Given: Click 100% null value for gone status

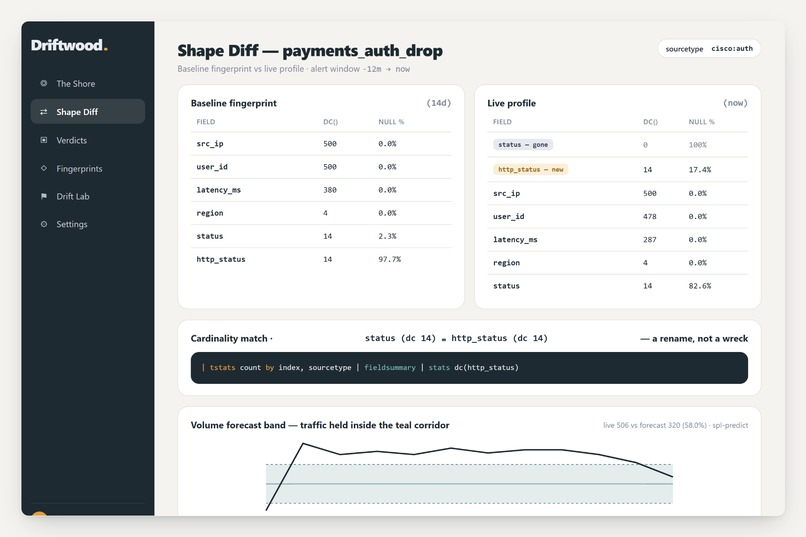Looking at the screenshot, I should tap(698, 145).
